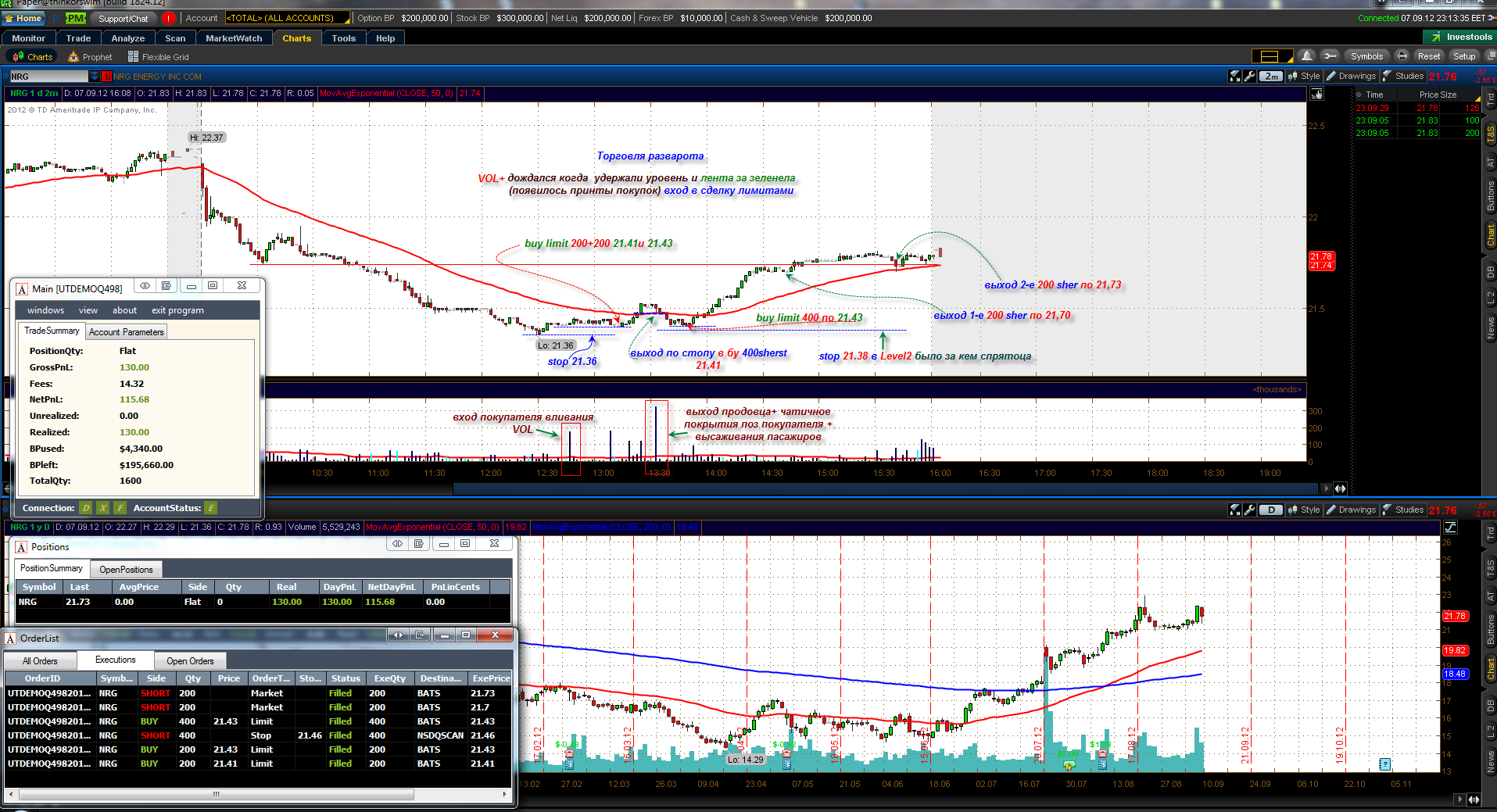Open the Account selector dropdown
Viewport: 1497px width, 812px height.
(x=287, y=18)
